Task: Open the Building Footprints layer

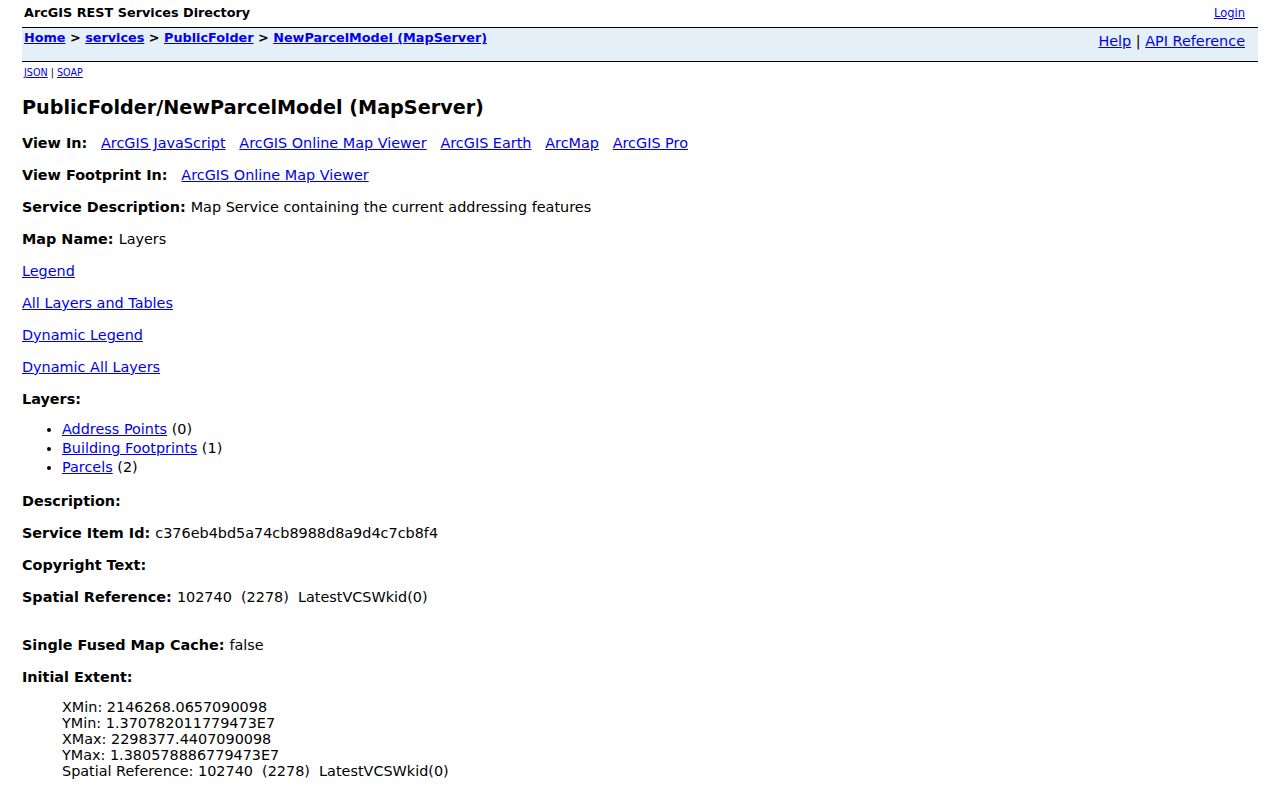Action: click(x=129, y=448)
